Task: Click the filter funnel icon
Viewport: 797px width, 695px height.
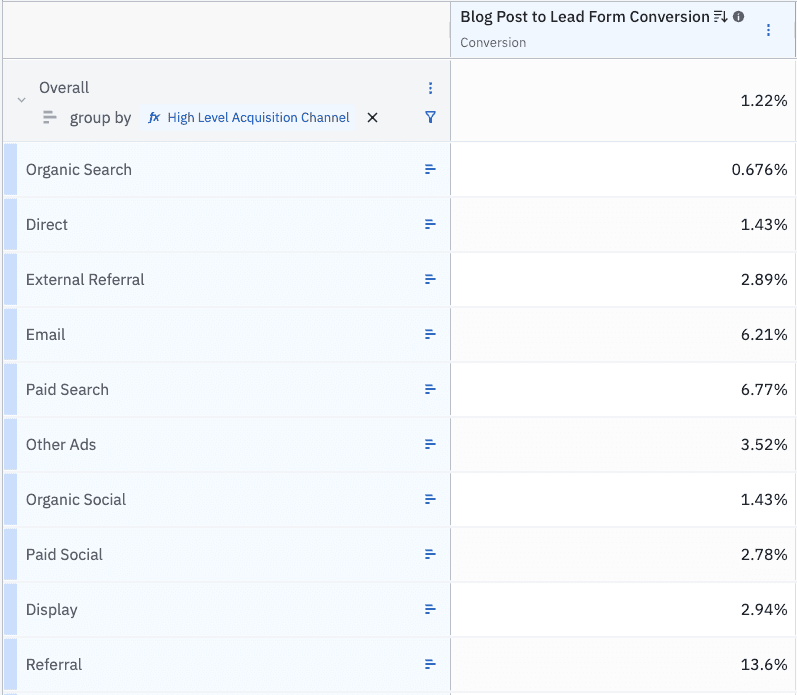Action: tap(430, 117)
